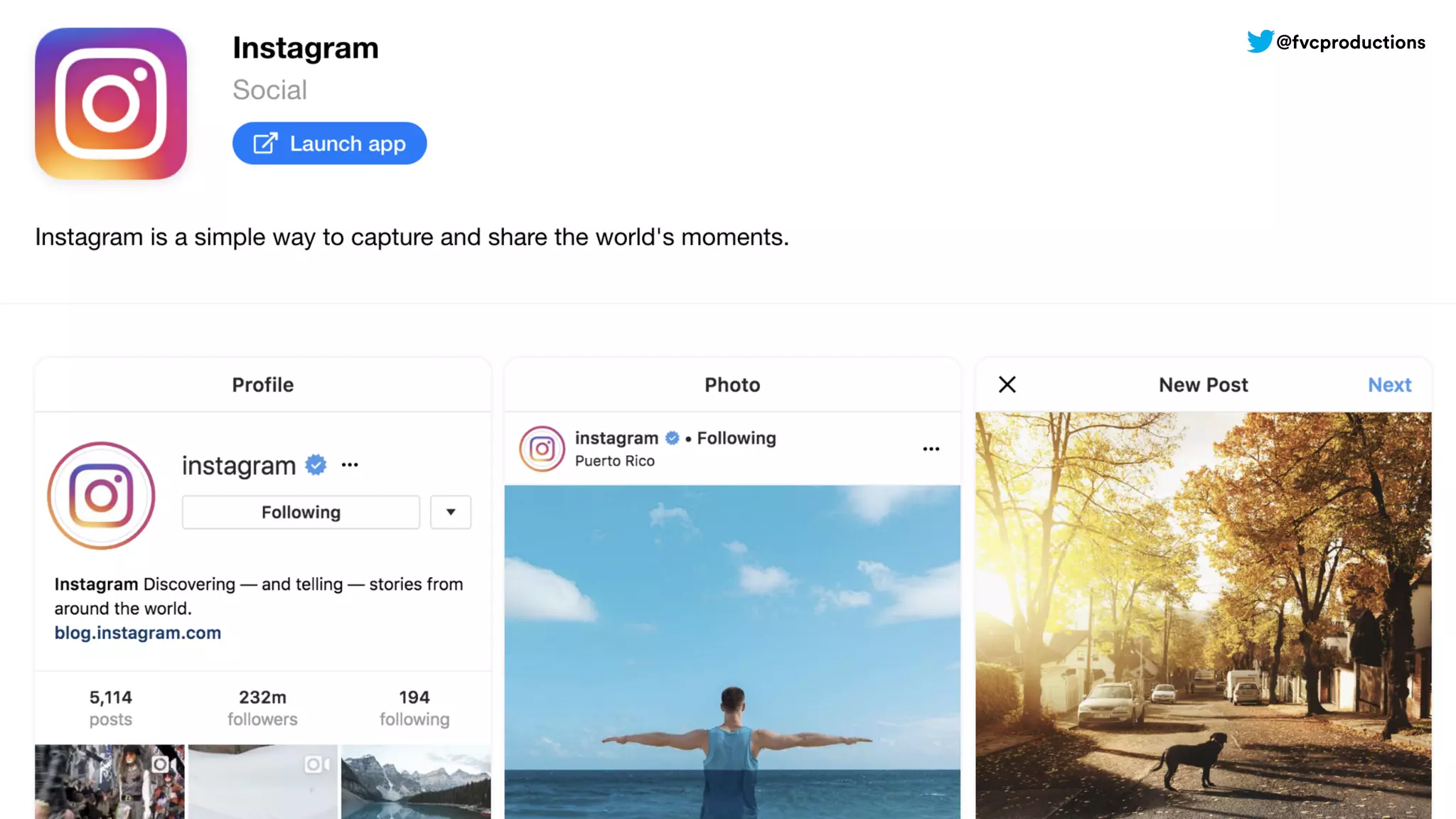Viewport: 1456px width, 819px height.
Task: Open the @fvcproductions Twitter handle
Action: [1350, 43]
